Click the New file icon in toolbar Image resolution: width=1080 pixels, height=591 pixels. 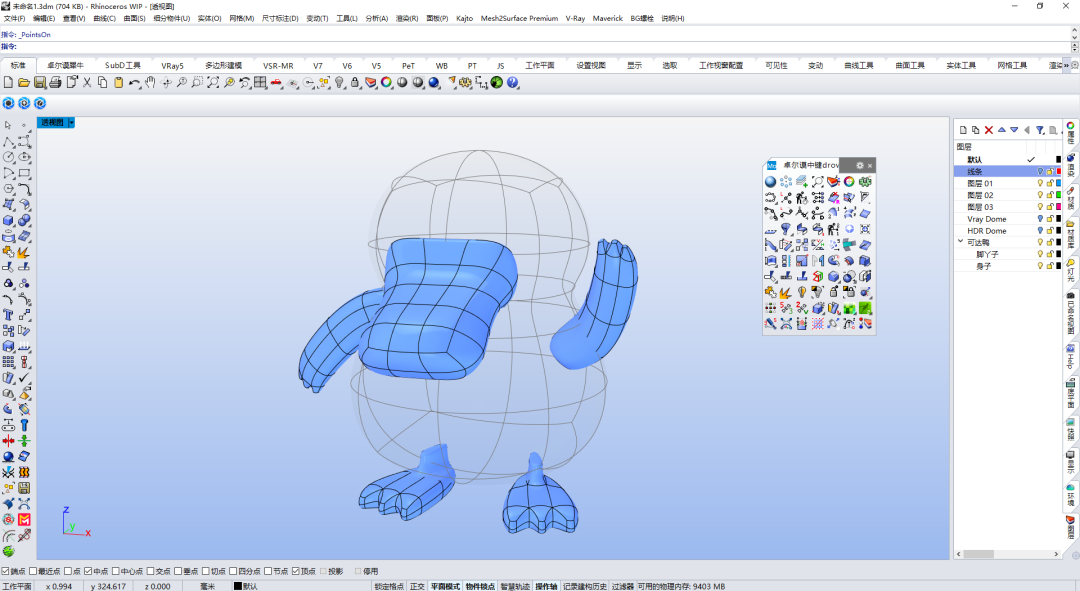8,83
